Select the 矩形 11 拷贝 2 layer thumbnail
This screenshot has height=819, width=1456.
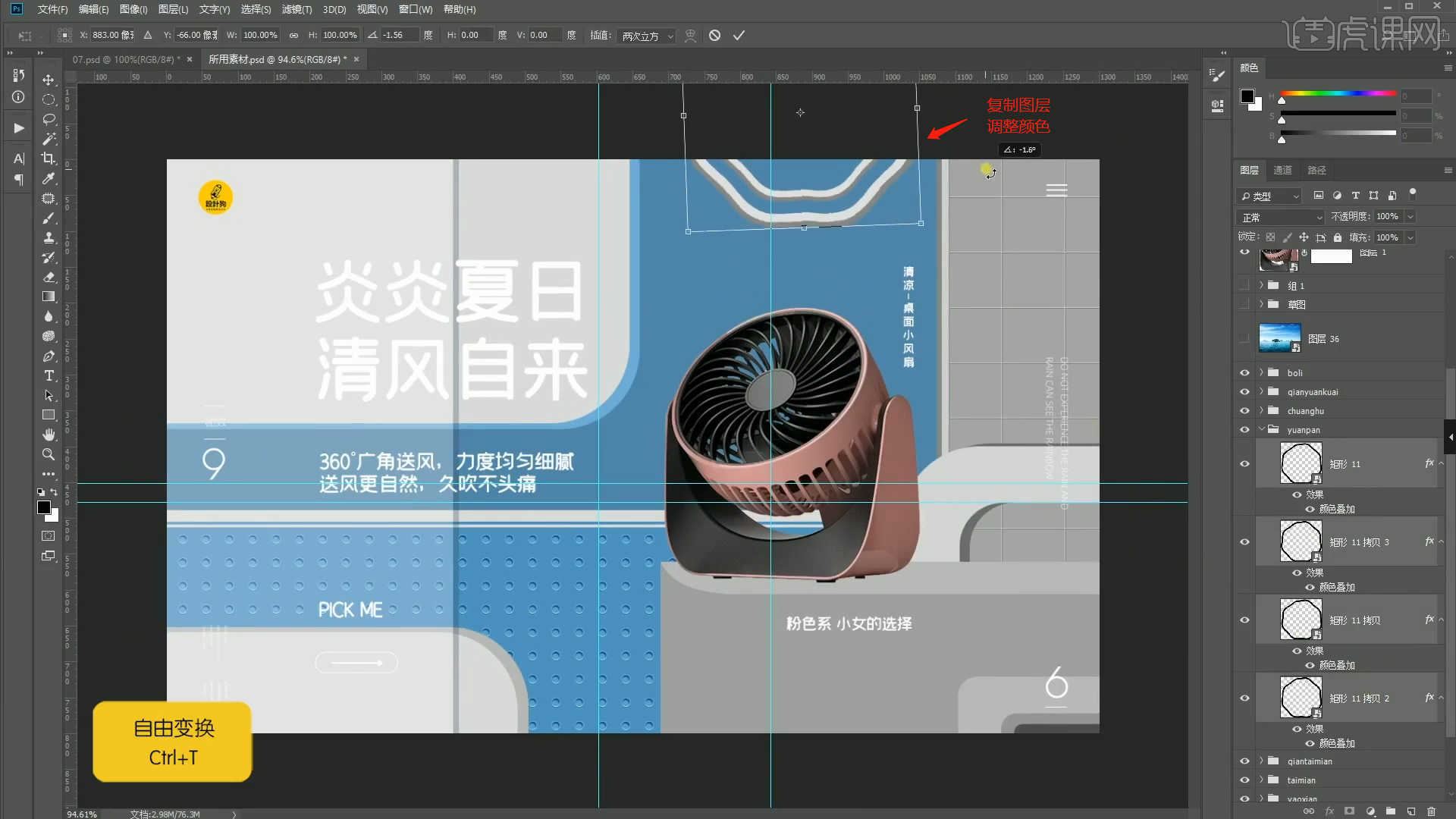coord(1301,698)
